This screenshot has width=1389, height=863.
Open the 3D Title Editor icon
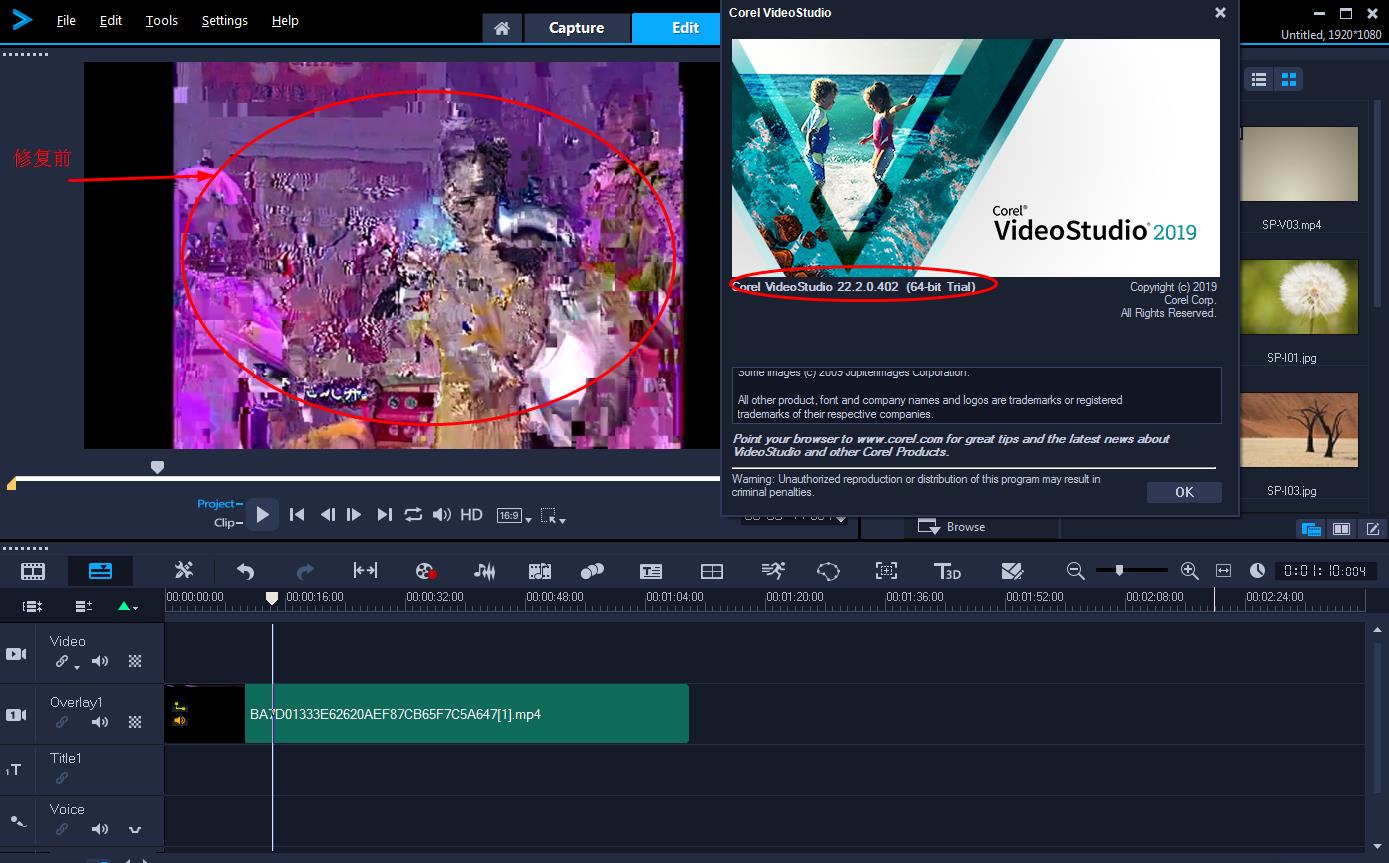click(x=946, y=571)
